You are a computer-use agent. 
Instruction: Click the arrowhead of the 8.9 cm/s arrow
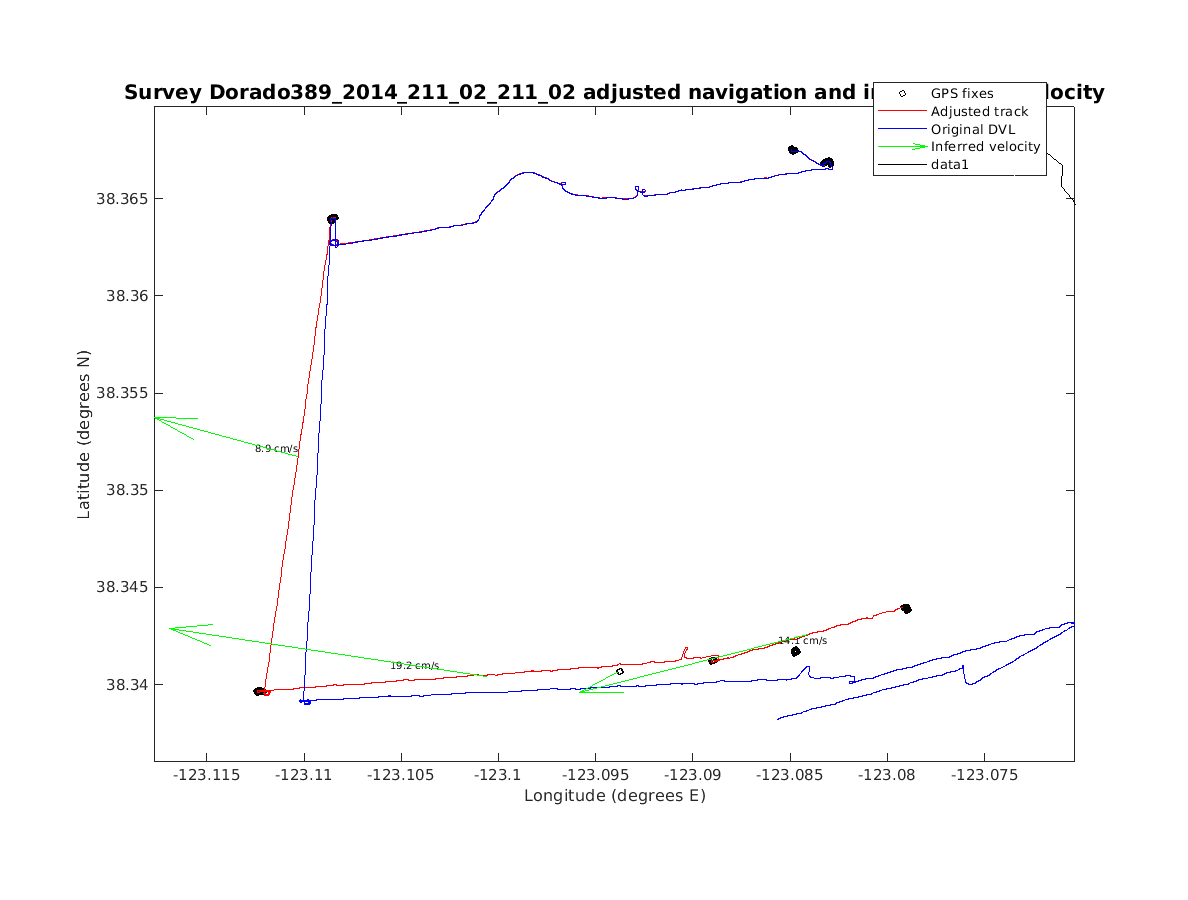tap(158, 418)
